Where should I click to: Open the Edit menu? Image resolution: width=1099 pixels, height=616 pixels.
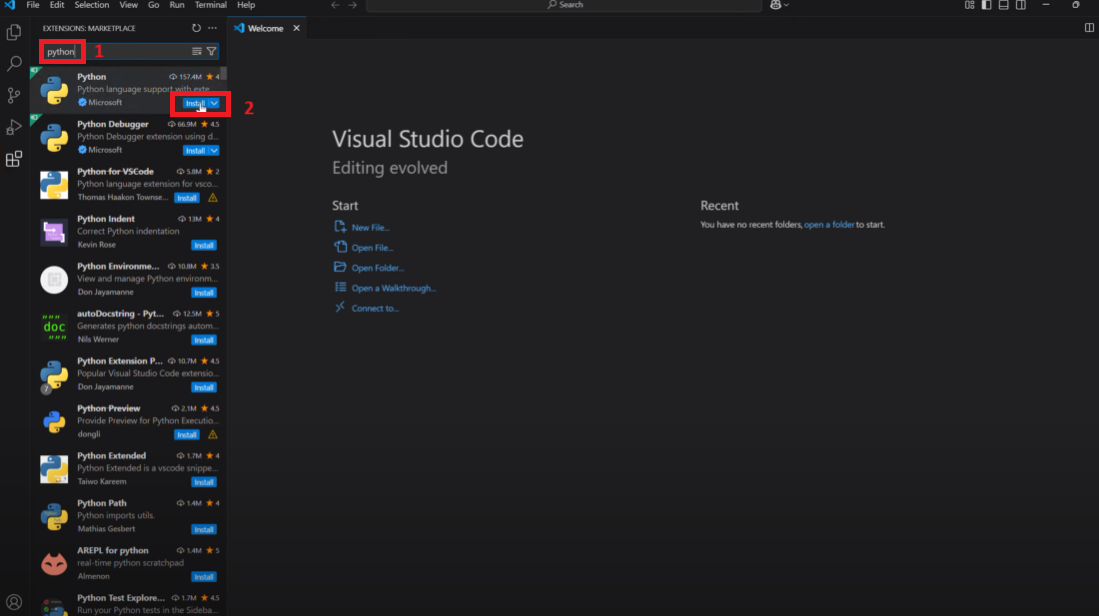click(57, 5)
